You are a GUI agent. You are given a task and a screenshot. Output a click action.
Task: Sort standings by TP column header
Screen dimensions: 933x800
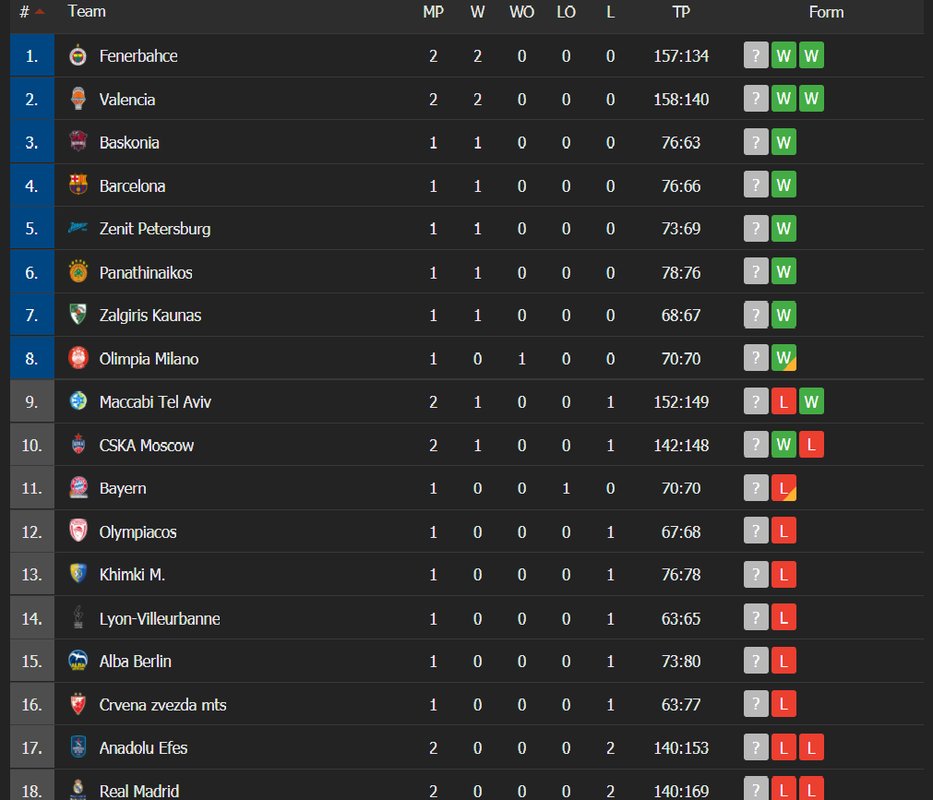pos(681,12)
